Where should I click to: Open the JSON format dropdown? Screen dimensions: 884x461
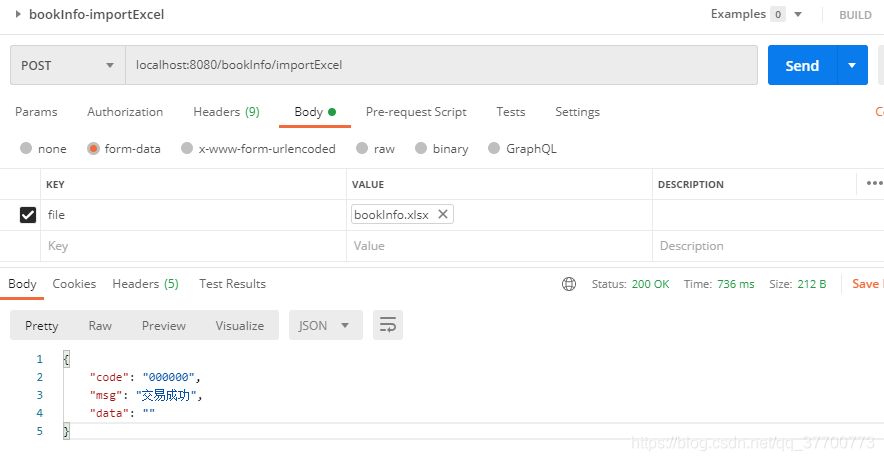[325, 325]
